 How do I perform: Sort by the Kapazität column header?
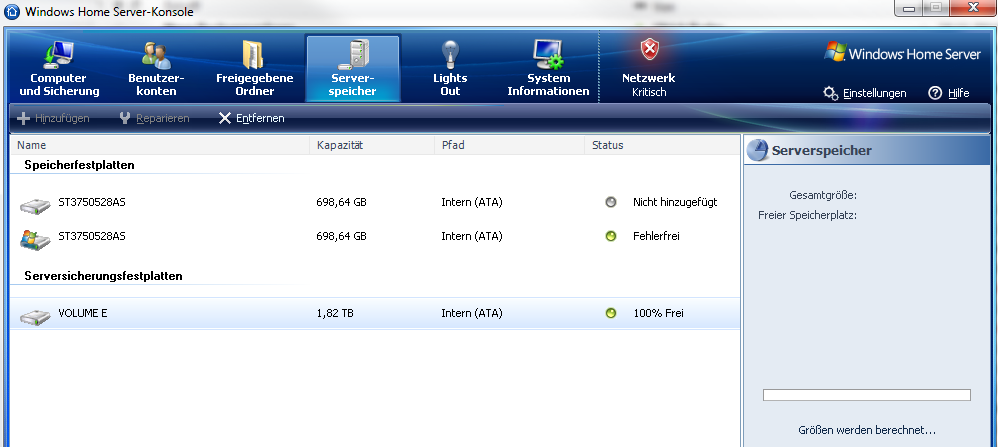[372, 145]
